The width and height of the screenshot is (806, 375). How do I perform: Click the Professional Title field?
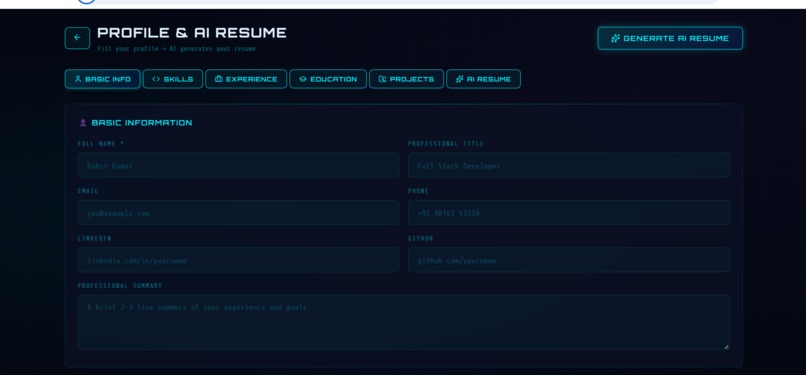tap(569, 165)
